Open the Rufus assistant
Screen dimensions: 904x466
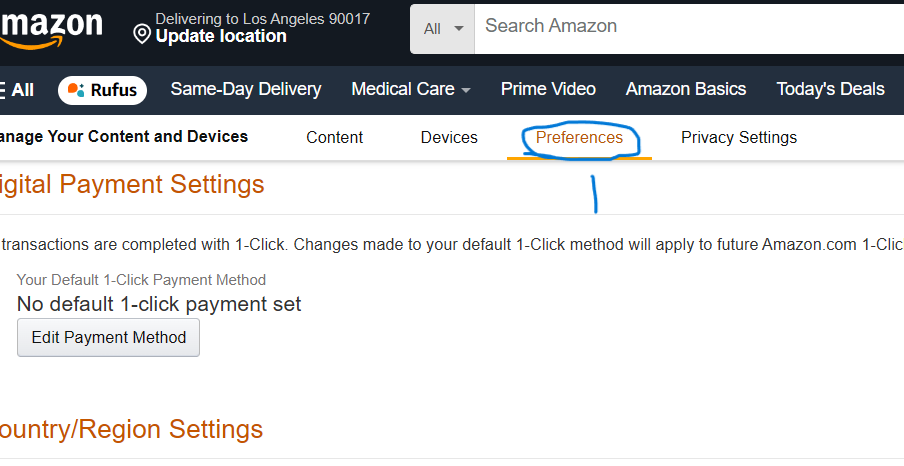(x=102, y=90)
